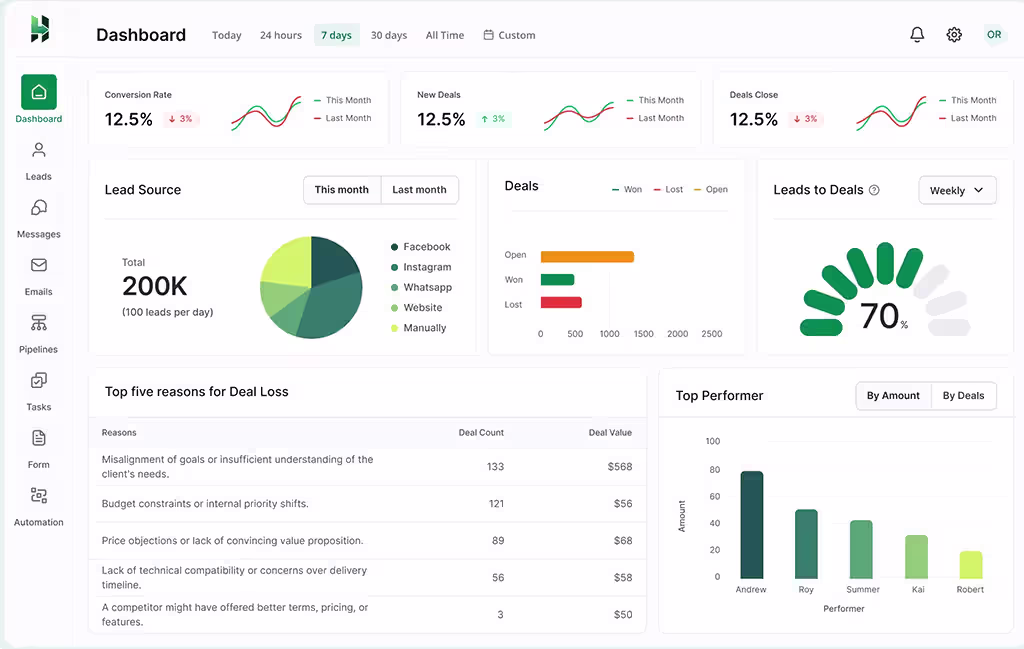Switch Lead Source to Last month
Viewport: 1024px width, 649px height.
point(419,189)
